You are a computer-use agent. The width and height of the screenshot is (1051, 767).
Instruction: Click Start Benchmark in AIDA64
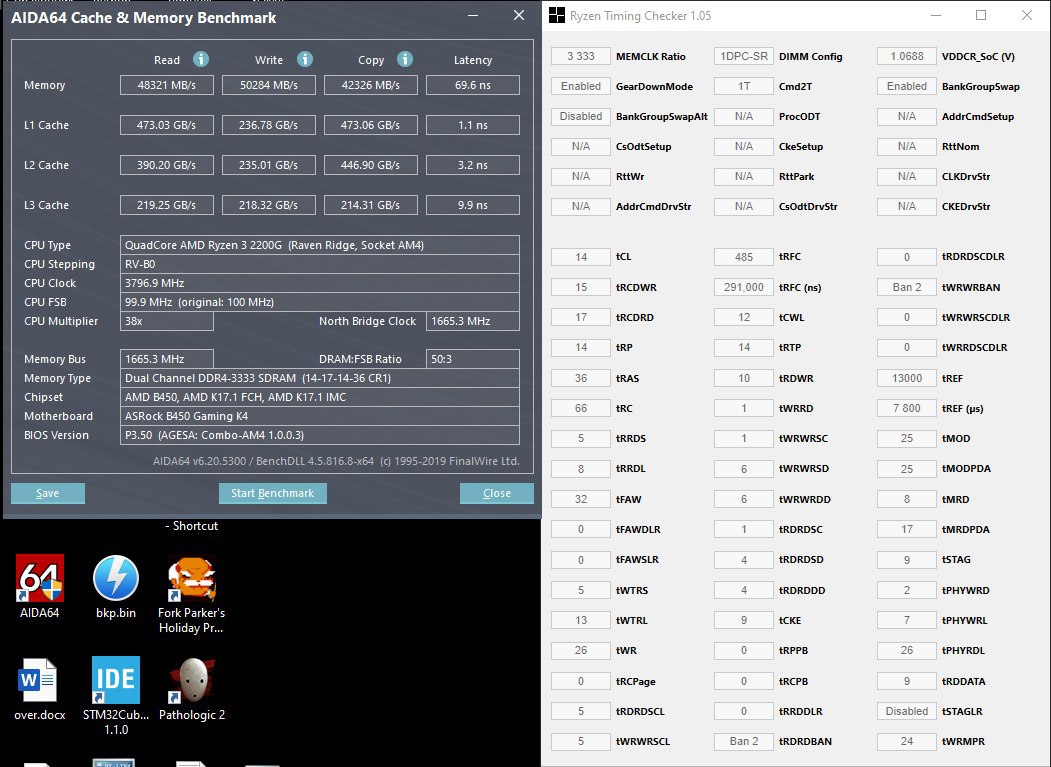click(x=273, y=493)
